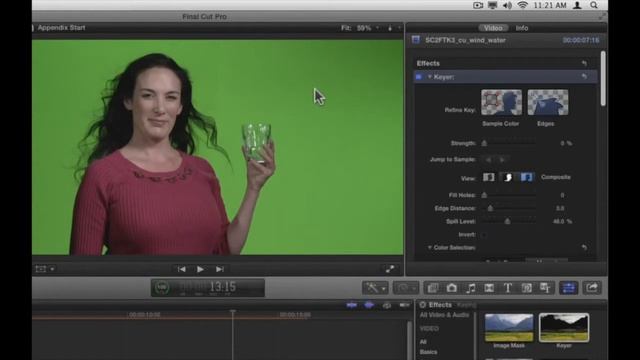Go to previous edit in viewer
Screen dimensions: 640x360
click(x=181, y=269)
